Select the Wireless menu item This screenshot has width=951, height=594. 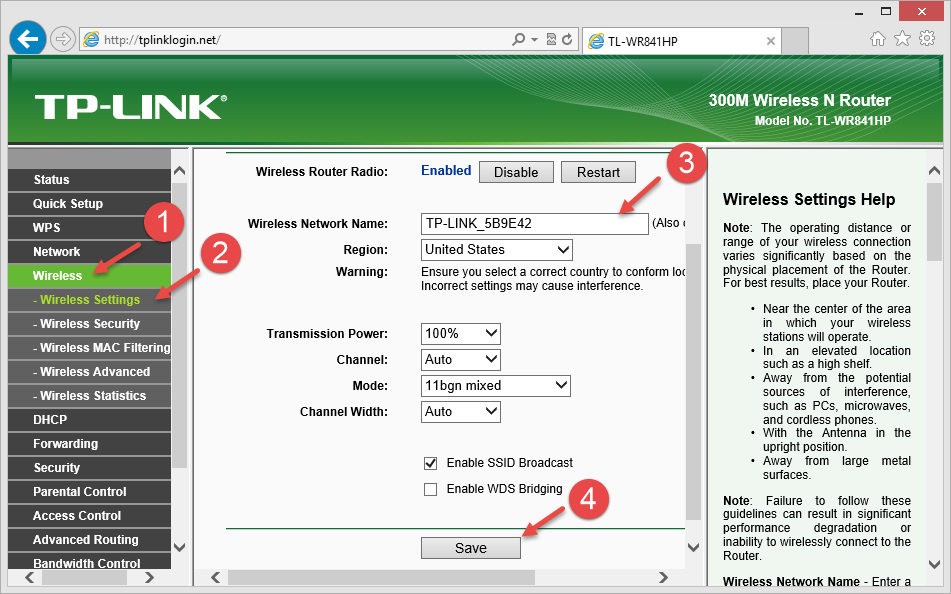click(x=90, y=275)
